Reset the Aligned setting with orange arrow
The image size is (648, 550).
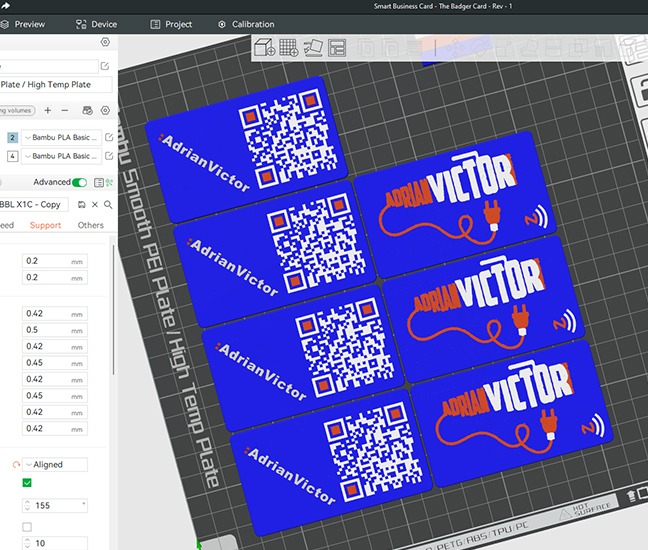[x=16, y=464]
